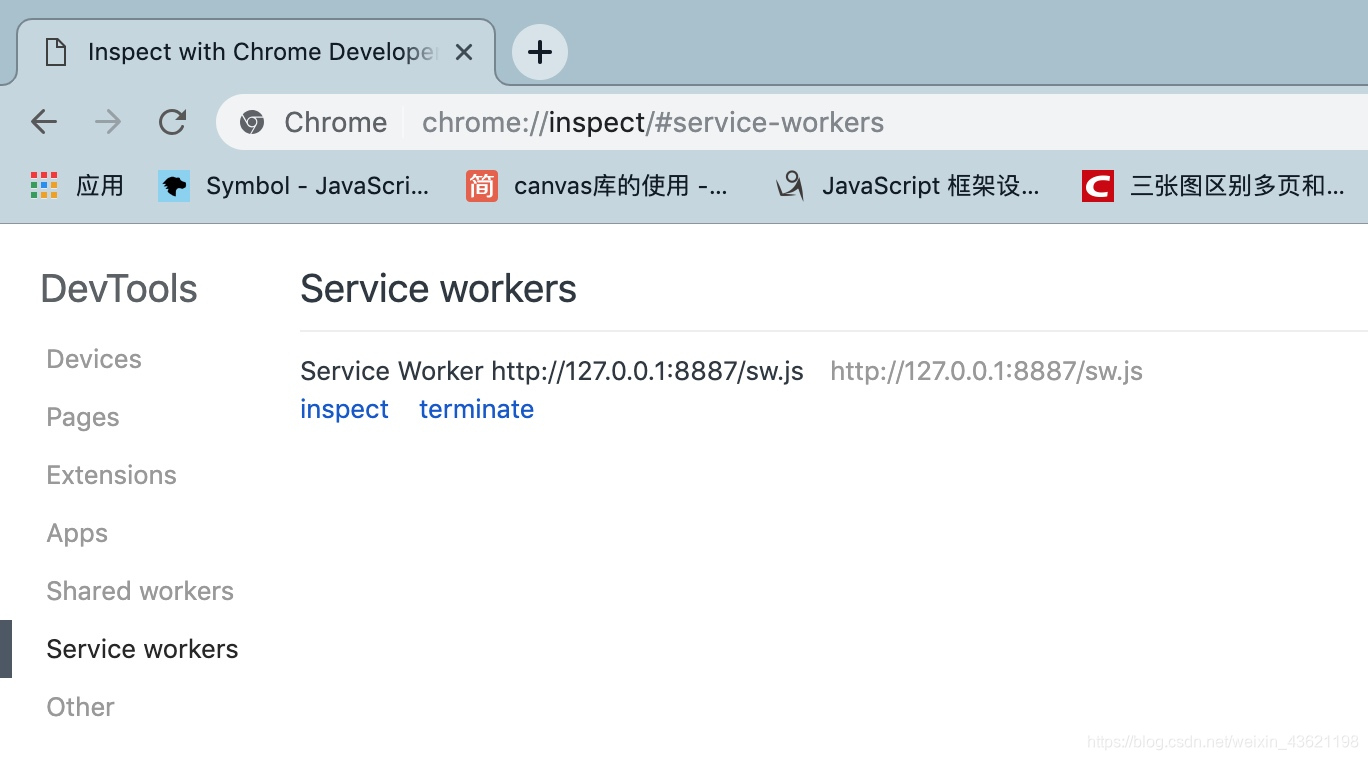Open the 三张图区别多页和 bookmark
Viewport: 1368px width, 760px height.
point(1214,185)
